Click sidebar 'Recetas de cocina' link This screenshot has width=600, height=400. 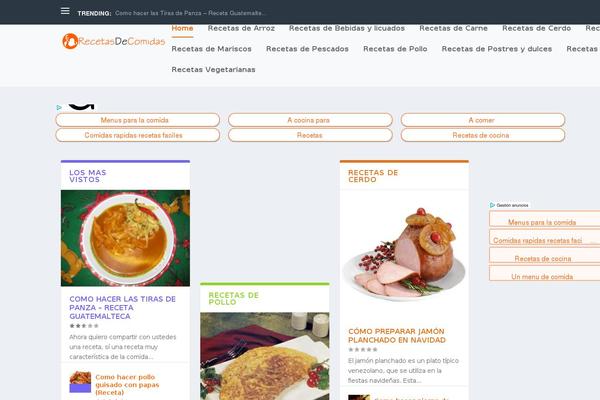544,255
